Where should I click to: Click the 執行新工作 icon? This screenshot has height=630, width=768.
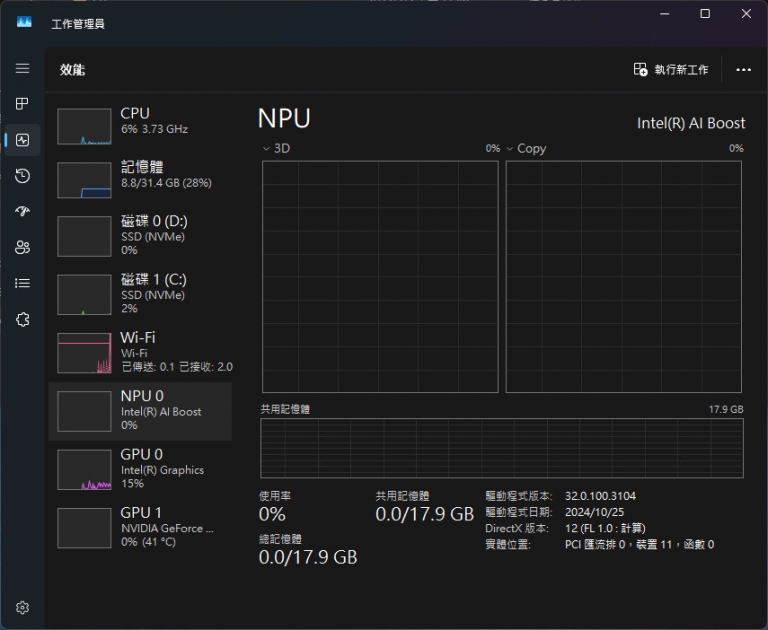[x=640, y=70]
